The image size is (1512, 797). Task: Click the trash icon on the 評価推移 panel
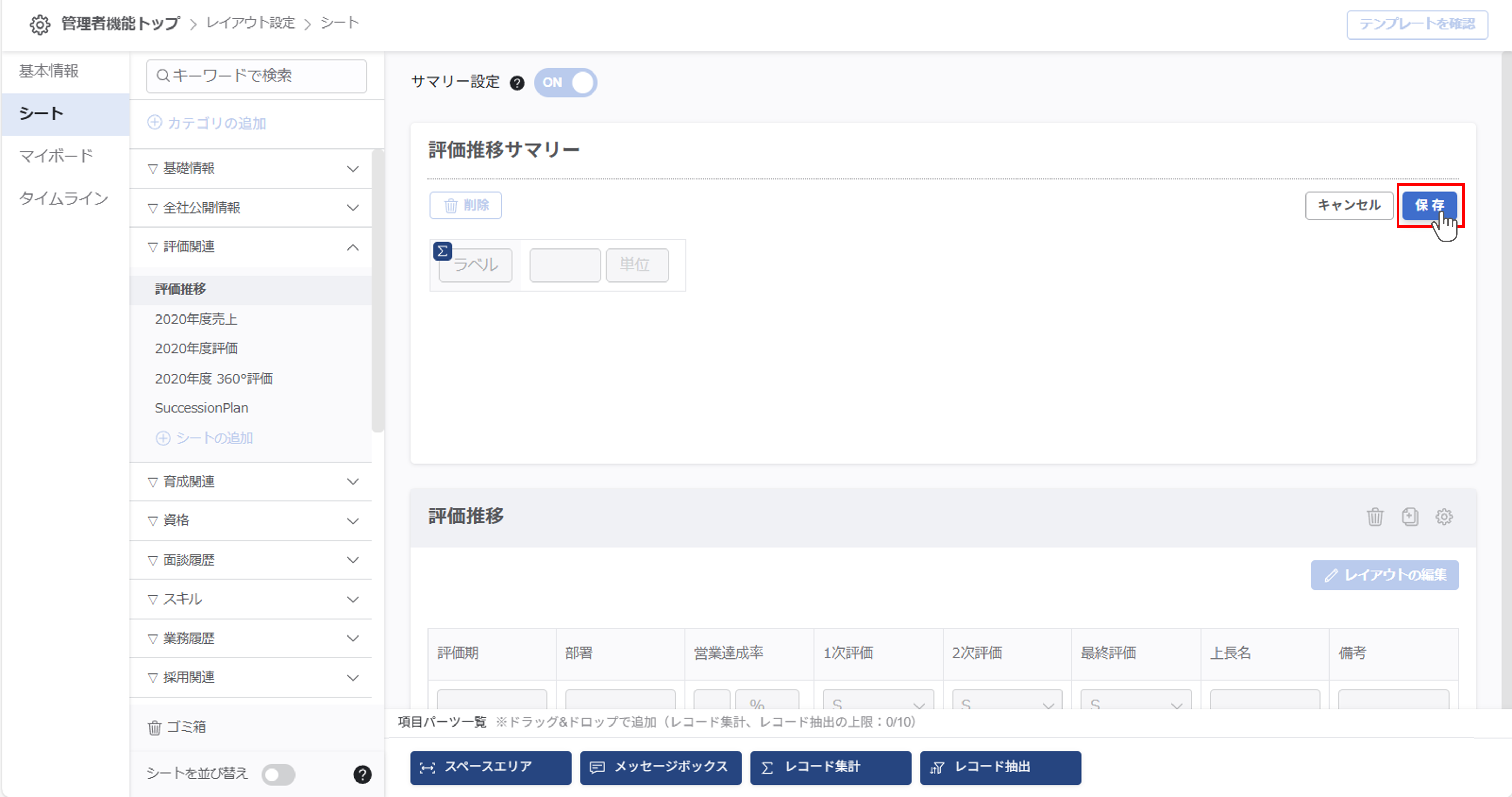click(1375, 517)
